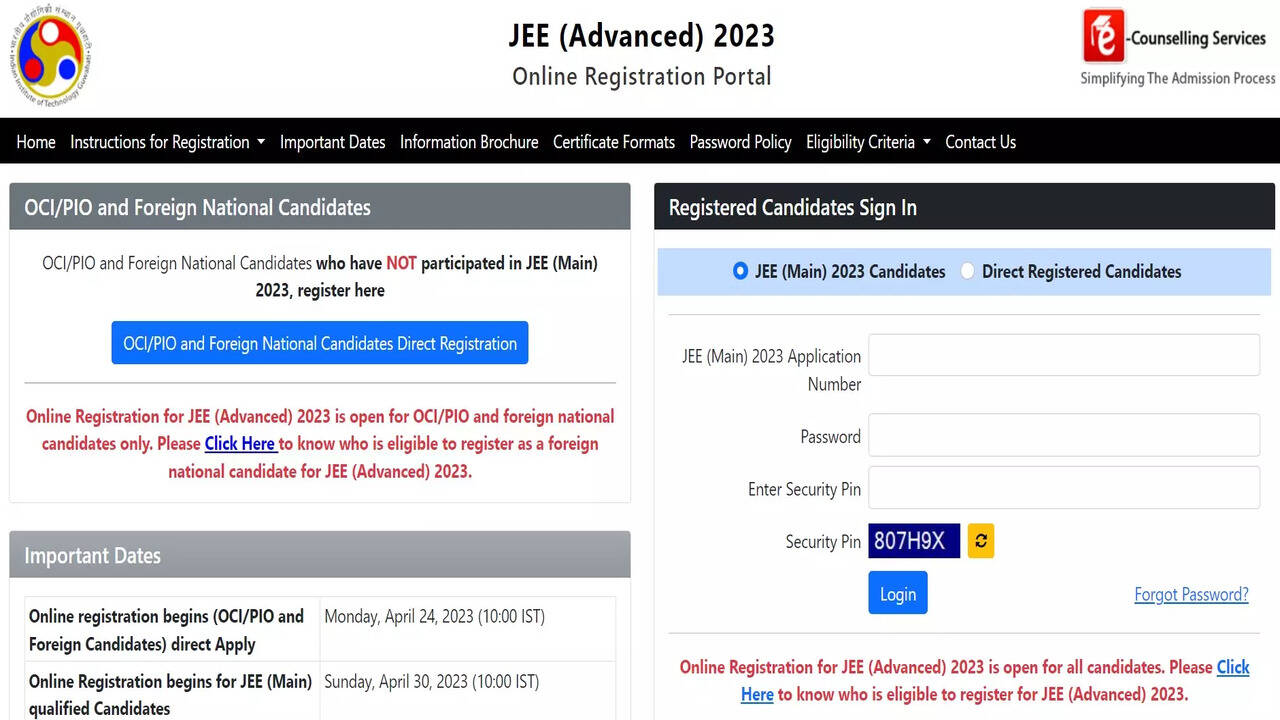Select Direct Registered Candidates radio option

point(968,271)
